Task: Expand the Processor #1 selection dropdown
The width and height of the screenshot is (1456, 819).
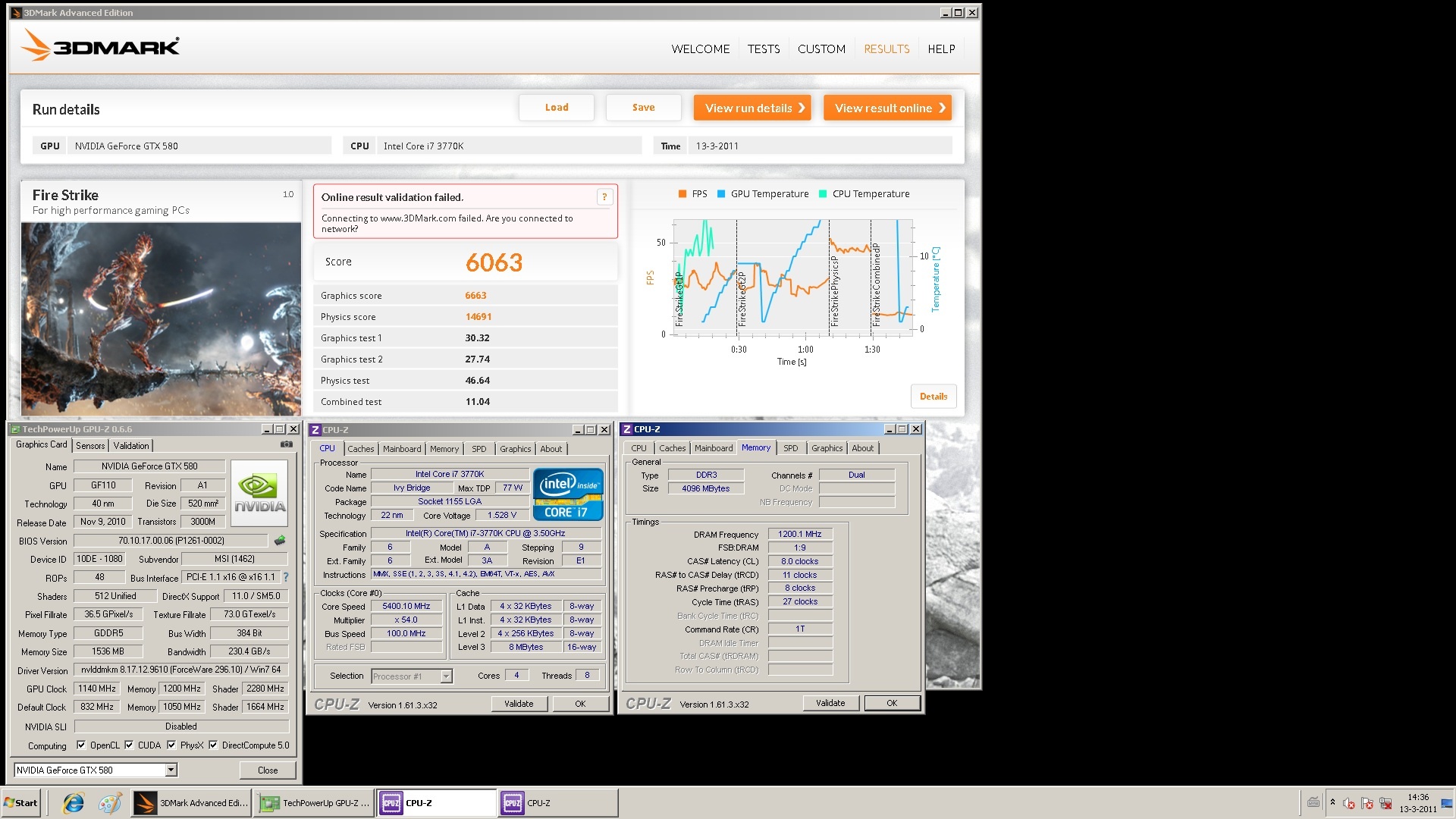Action: click(446, 676)
